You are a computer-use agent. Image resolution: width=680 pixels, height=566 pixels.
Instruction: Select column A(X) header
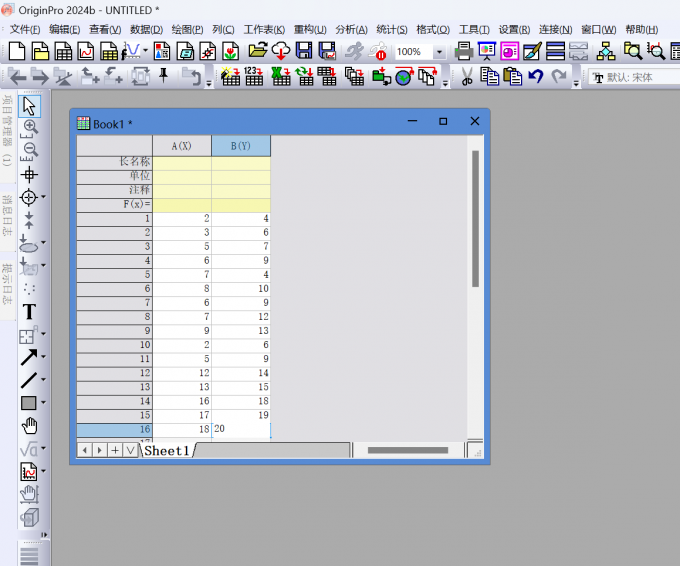pyautogui.click(x=182, y=146)
